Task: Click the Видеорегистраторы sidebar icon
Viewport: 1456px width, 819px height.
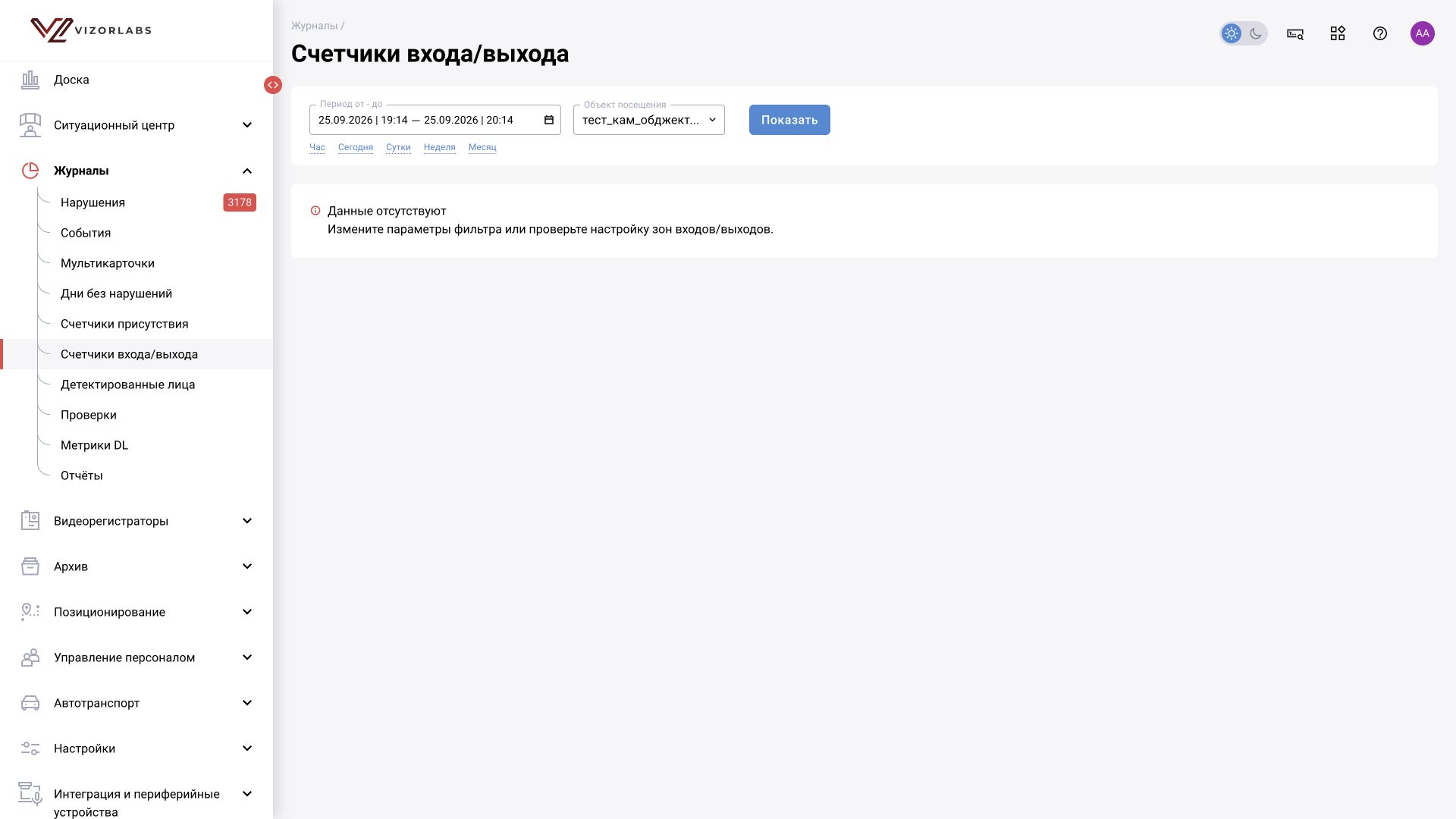Action: 30,521
